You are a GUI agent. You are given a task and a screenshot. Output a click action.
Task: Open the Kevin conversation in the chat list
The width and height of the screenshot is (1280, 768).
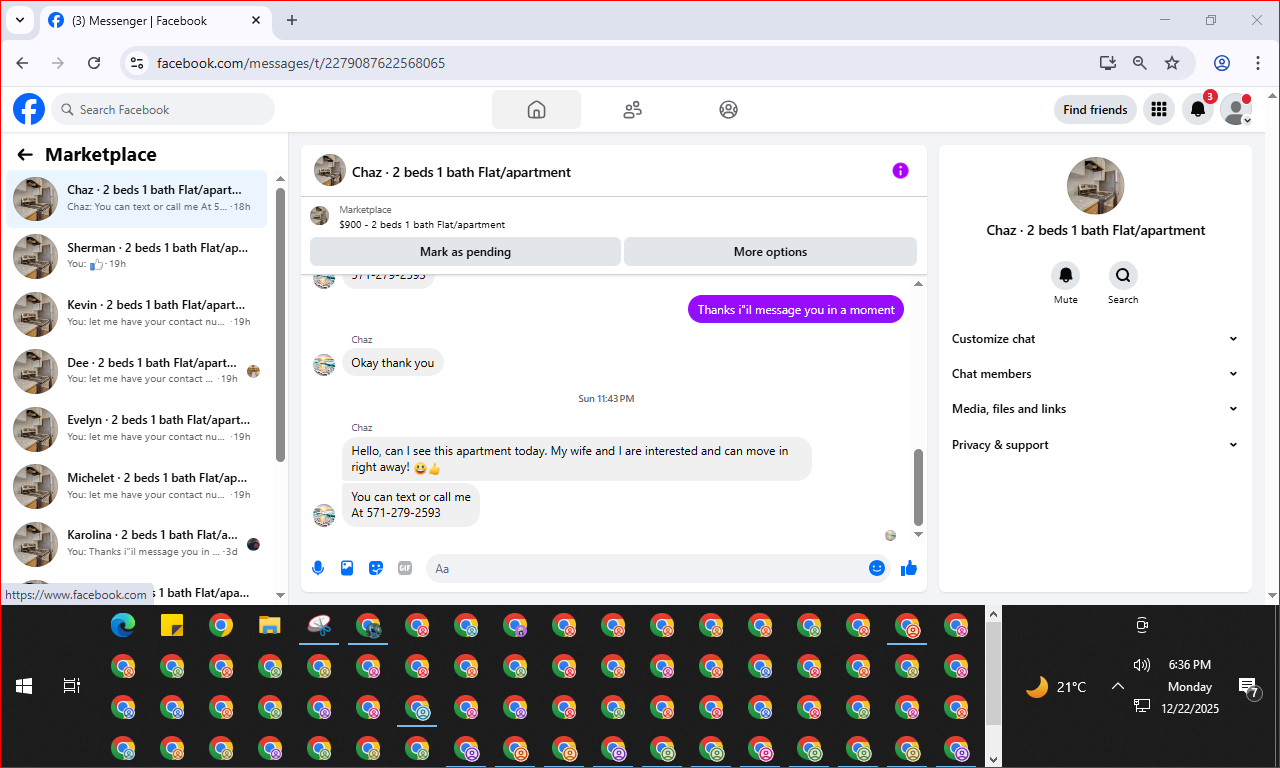tap(137, 313)
